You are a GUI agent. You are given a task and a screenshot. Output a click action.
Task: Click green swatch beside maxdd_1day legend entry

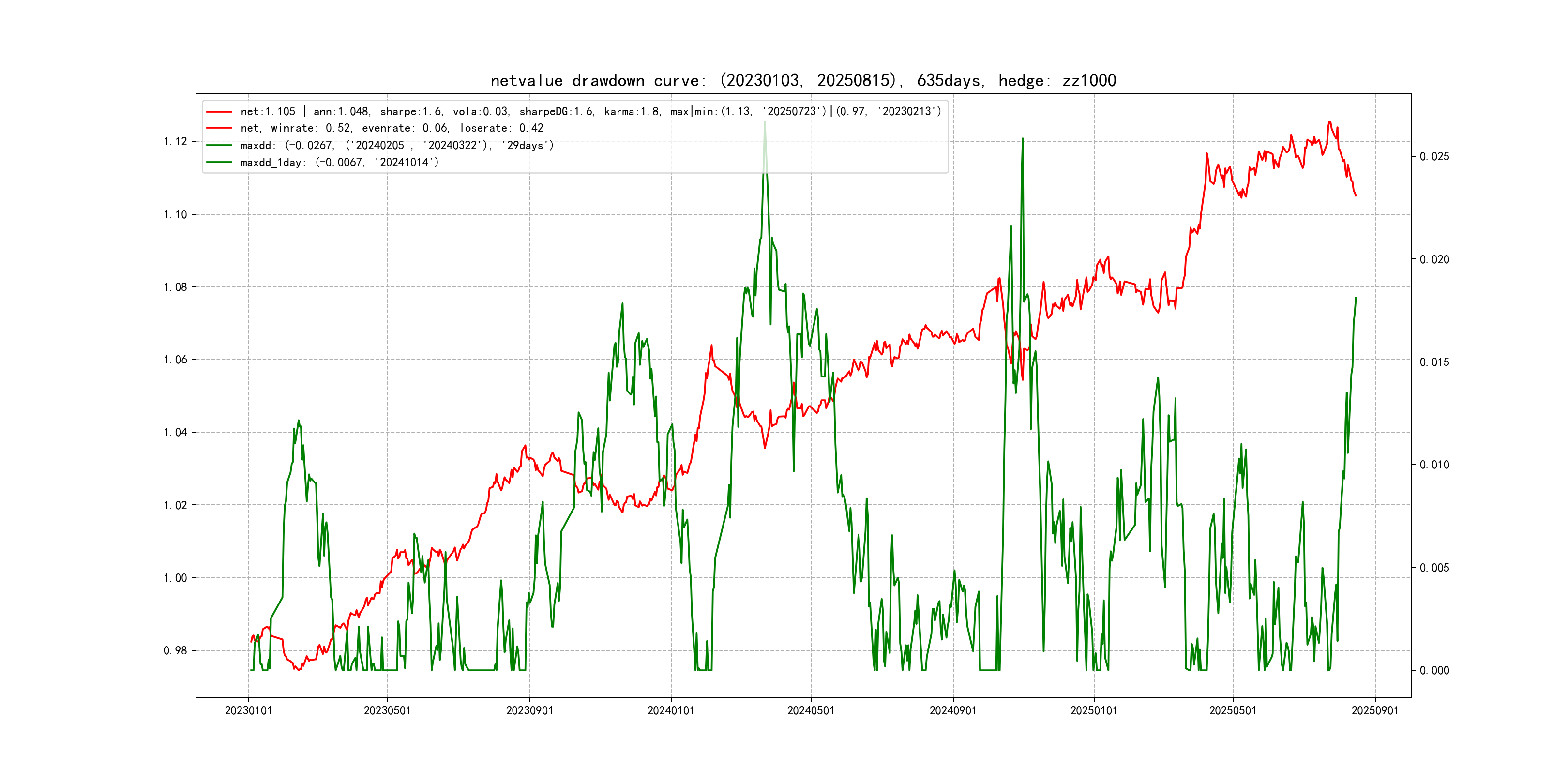pyautogui.click(x=219, y=163)
